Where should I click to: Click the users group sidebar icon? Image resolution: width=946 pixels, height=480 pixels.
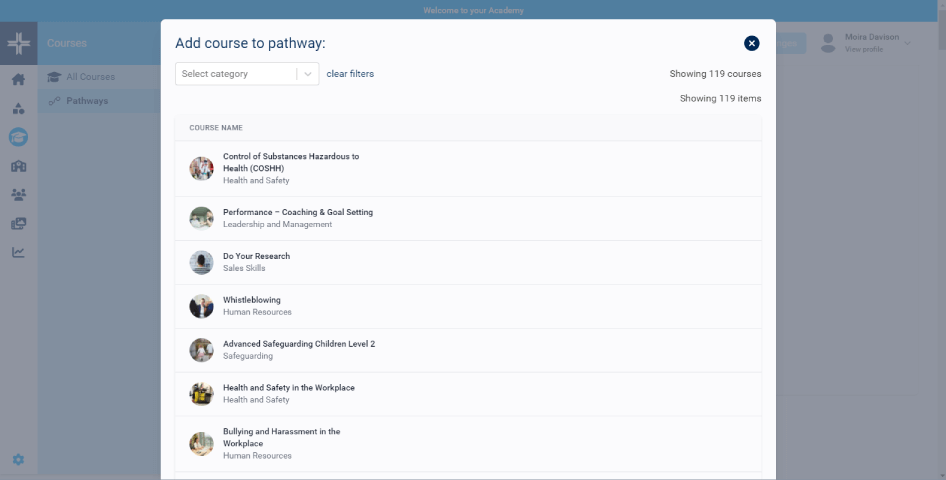(18, 194)
